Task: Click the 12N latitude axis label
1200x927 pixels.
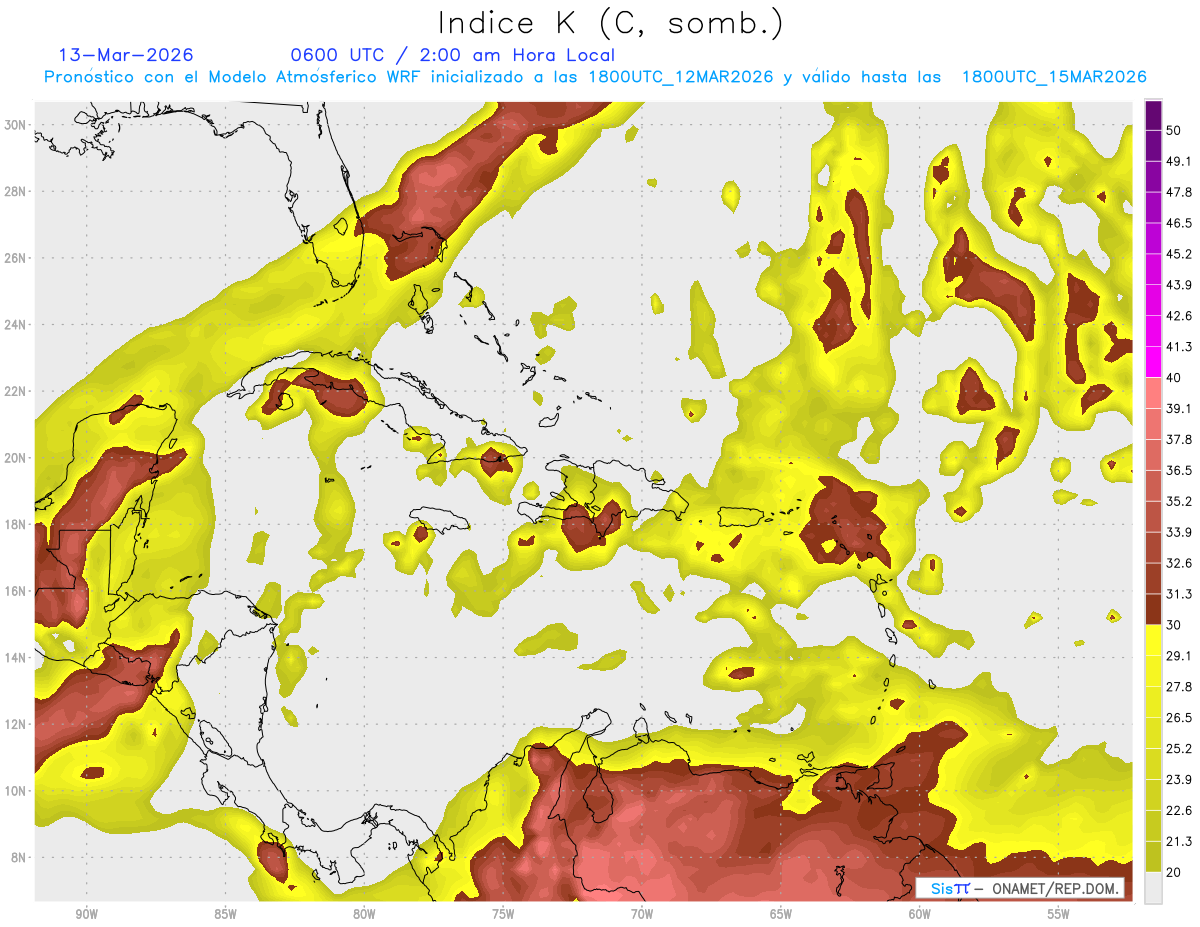Action: tap(16, 724)
